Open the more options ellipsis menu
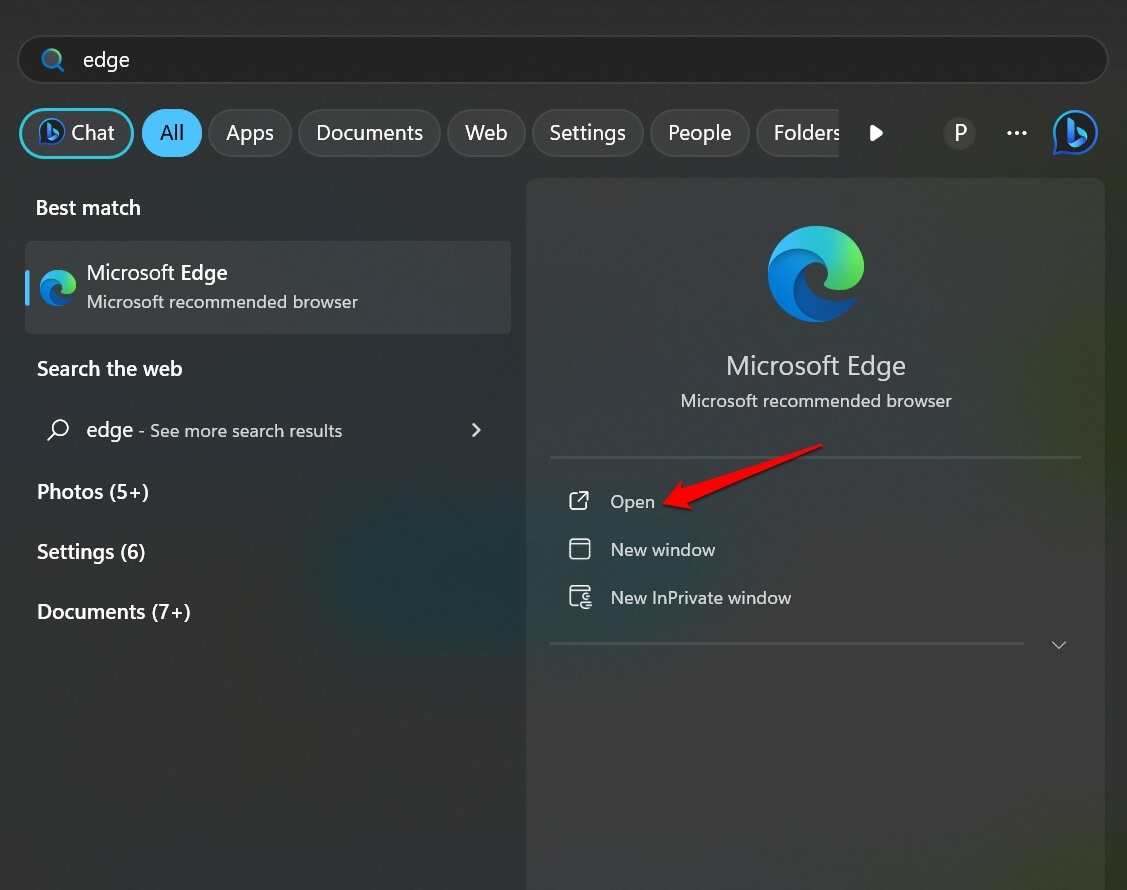 pyautogui.click(x=1016, y=132)
